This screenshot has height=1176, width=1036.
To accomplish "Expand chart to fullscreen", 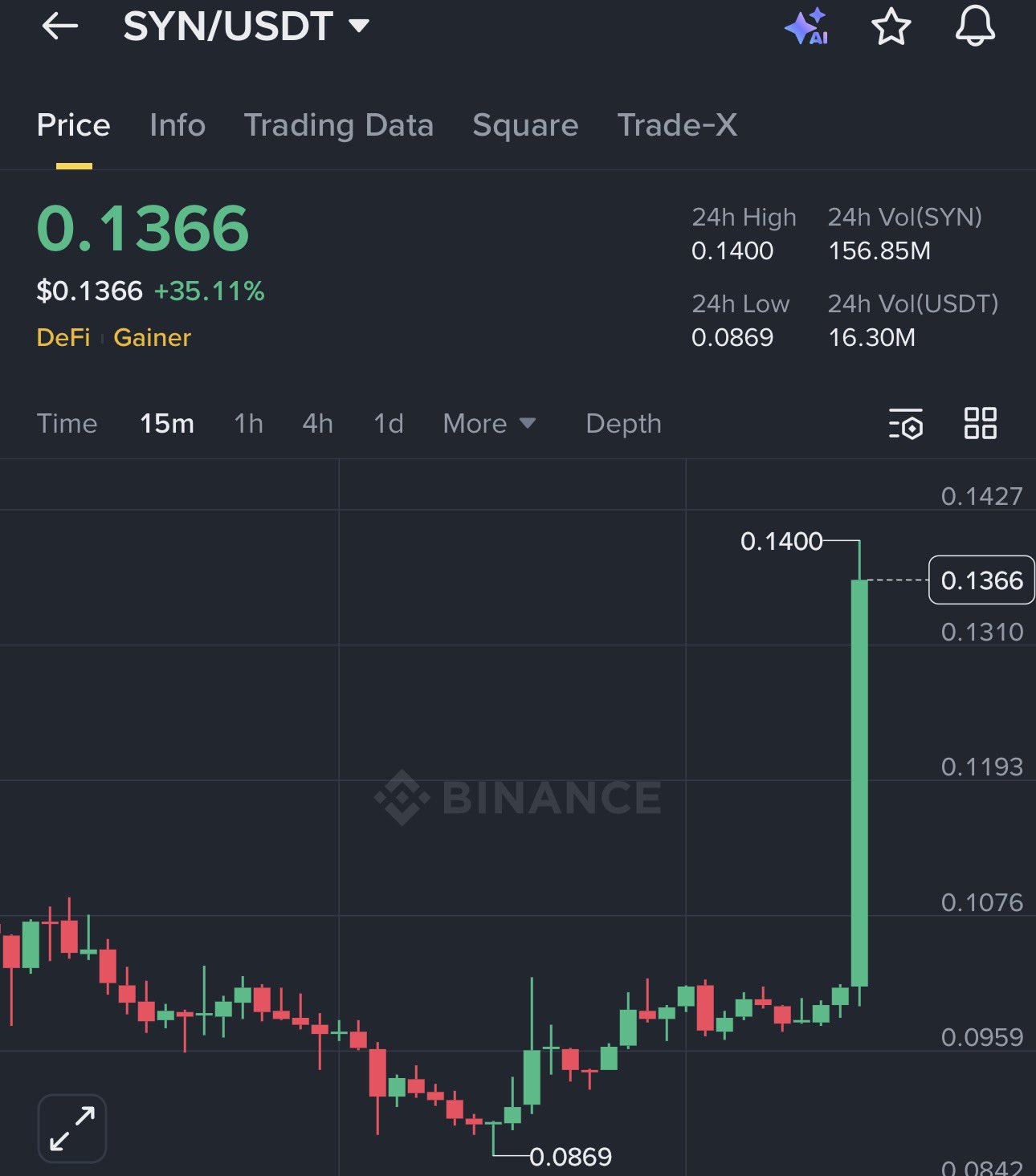I will 72,1128.
